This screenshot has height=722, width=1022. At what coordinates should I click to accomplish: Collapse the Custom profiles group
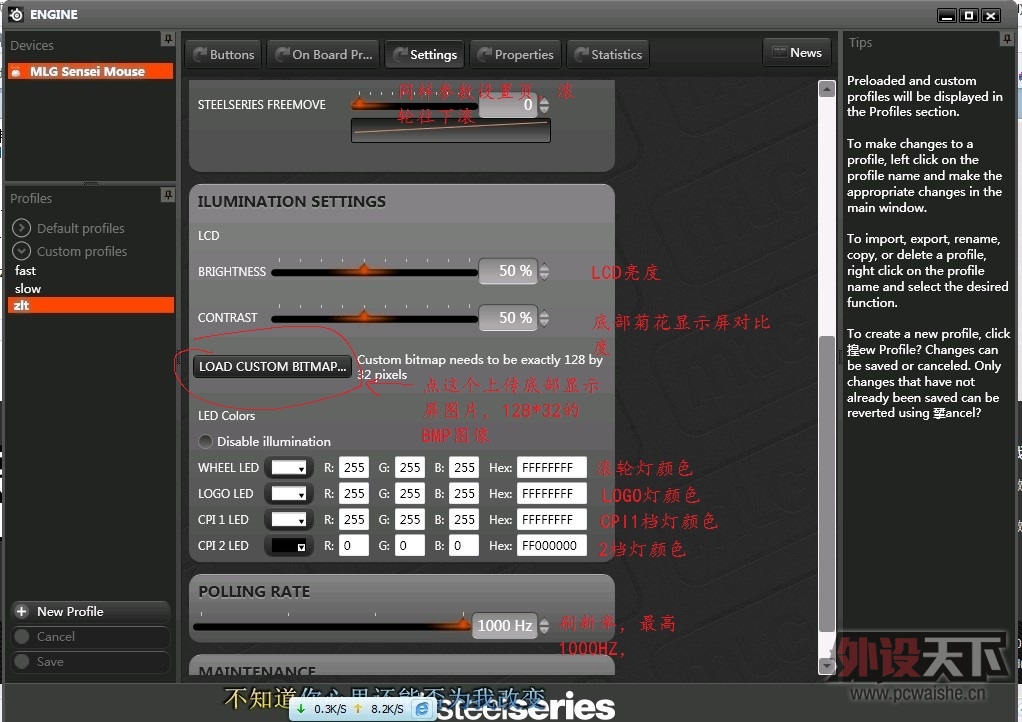[22, 250]
